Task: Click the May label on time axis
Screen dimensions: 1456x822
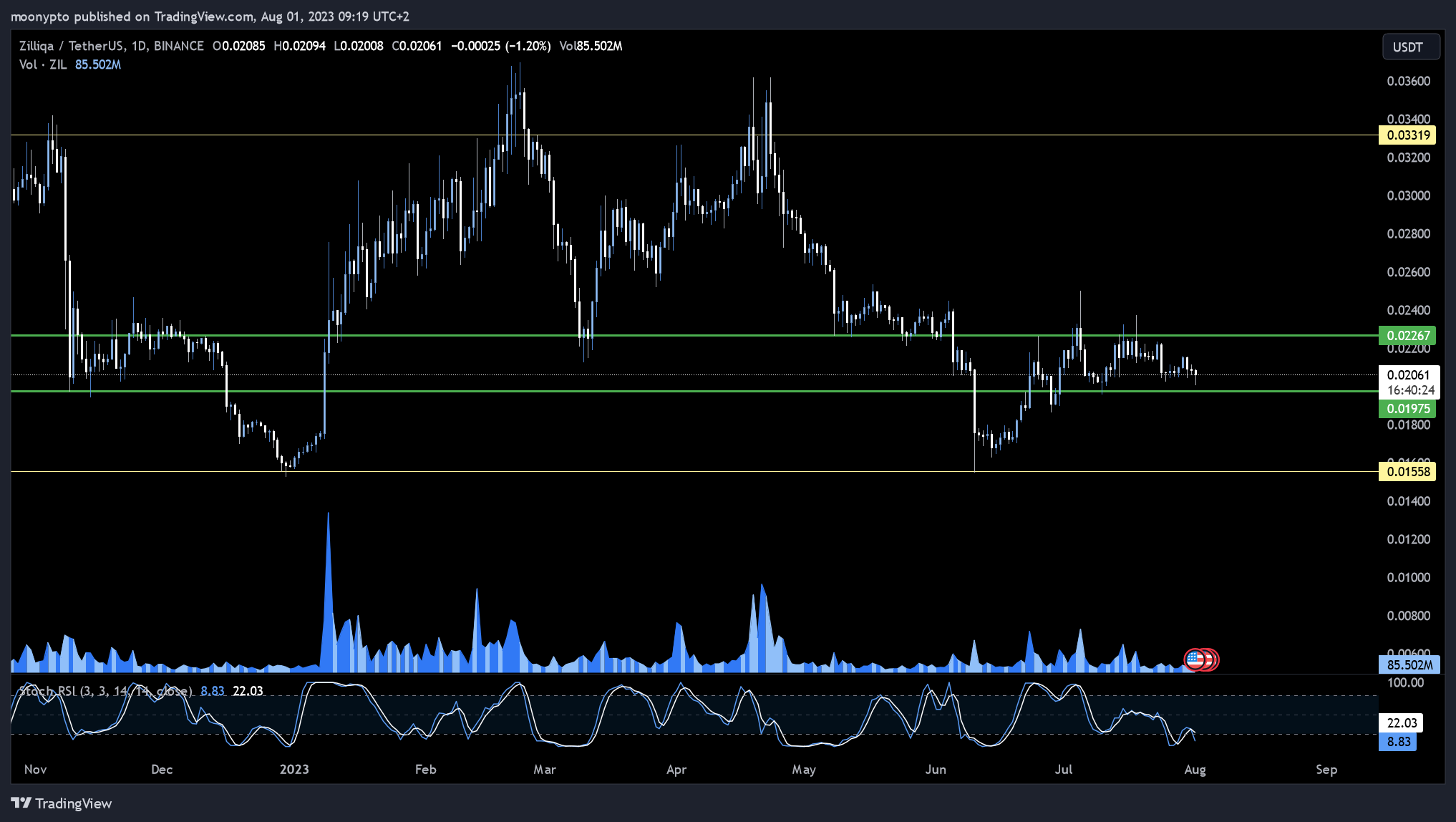Action: tap(804, 770)
